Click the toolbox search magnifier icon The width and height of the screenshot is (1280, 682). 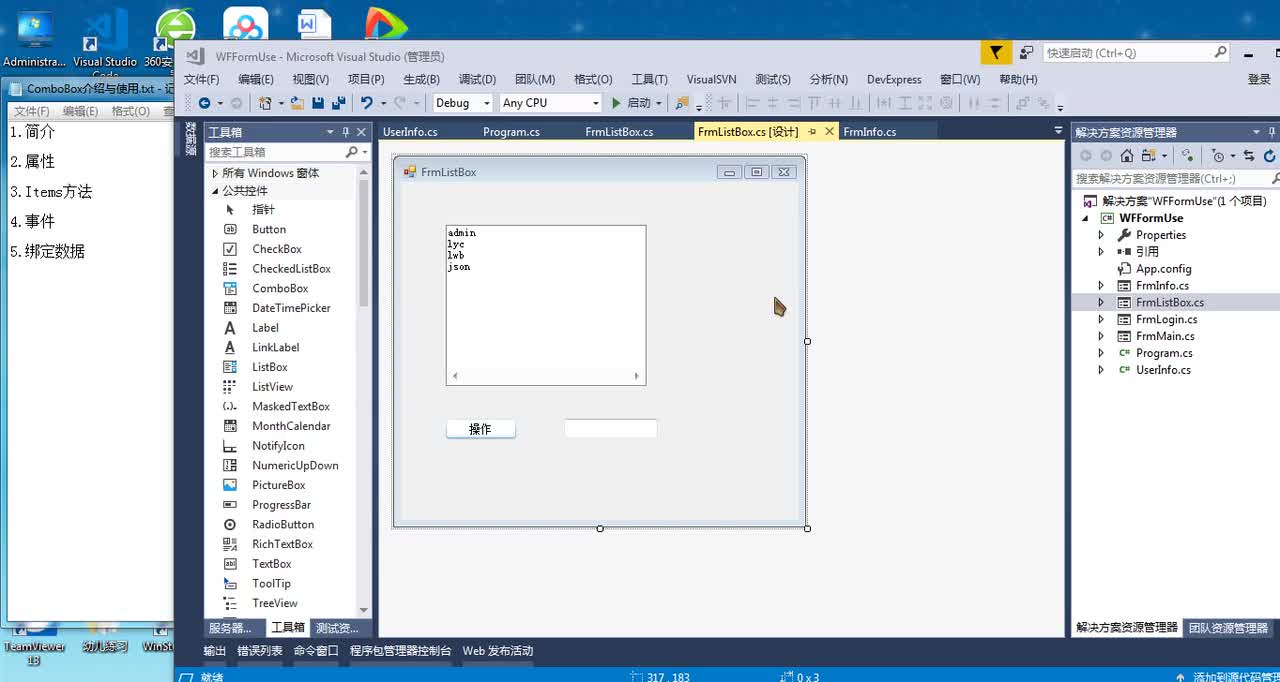(351, 152)
